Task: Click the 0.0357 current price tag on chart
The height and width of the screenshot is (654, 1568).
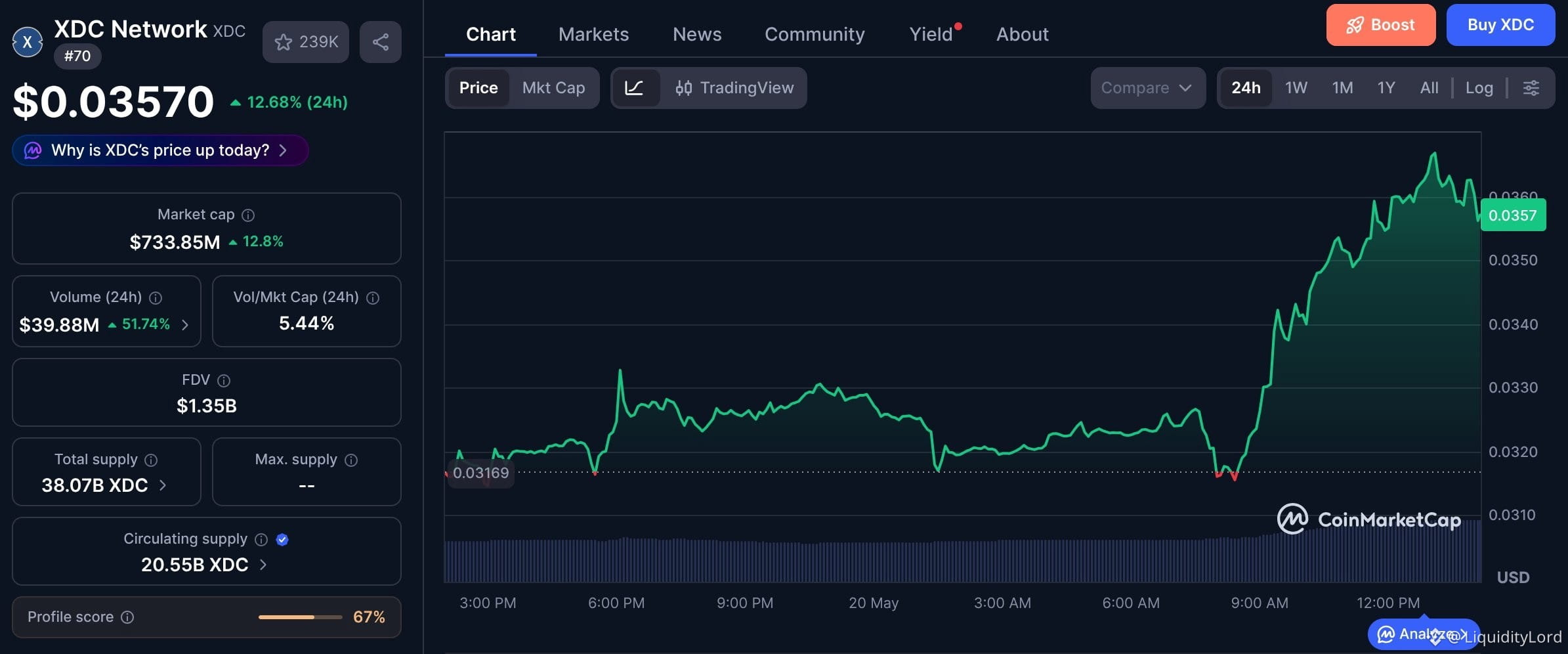Action: point(1513,215)
